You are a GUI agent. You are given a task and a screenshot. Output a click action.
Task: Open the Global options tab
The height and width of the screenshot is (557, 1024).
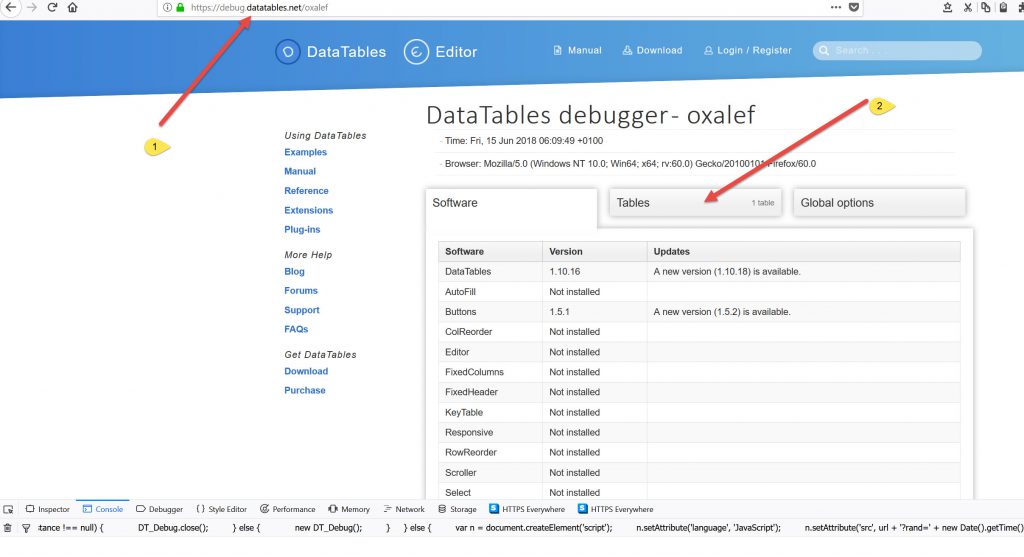tap(879, 203)
